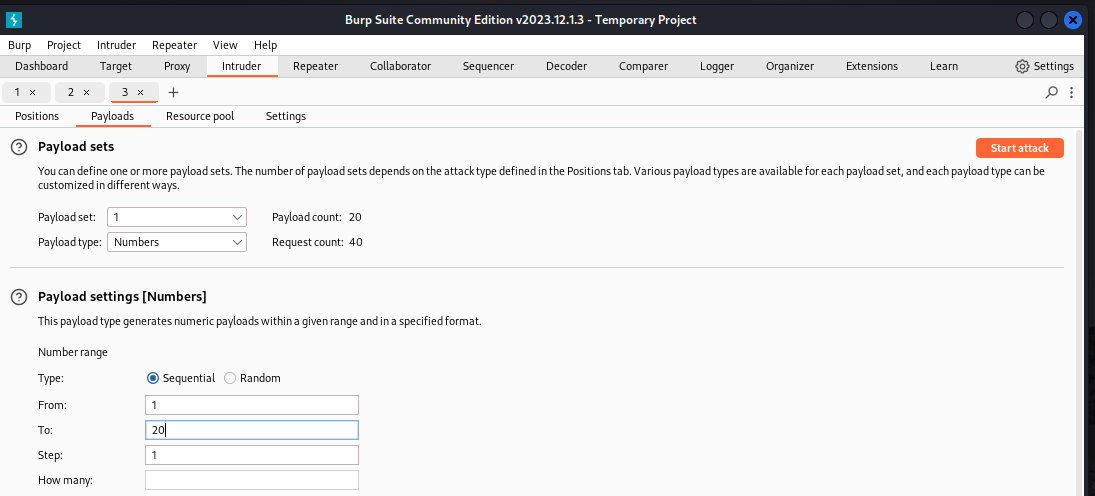
Task: Switch to the main Intruder tab
Action: [242, 66]
